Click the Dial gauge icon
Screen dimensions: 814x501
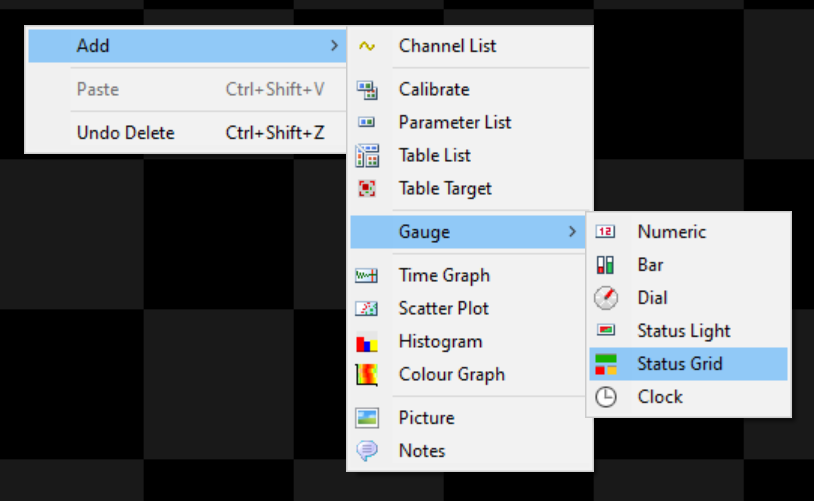point(606,298)
